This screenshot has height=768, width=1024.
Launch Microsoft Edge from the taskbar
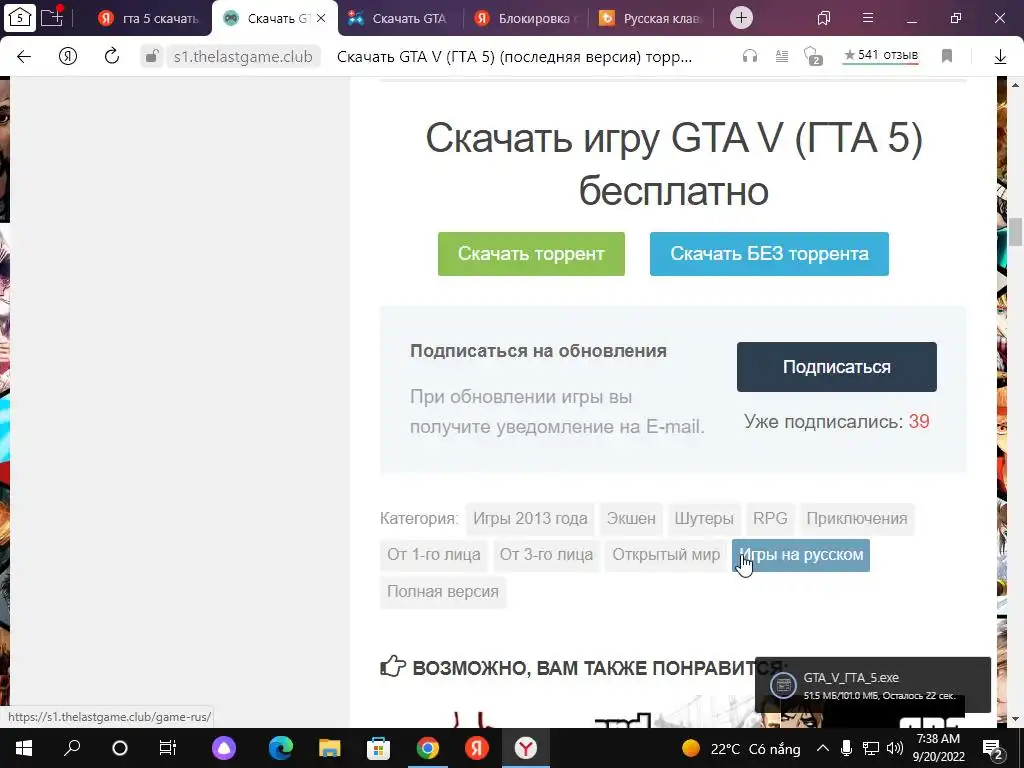pos(281,748)
